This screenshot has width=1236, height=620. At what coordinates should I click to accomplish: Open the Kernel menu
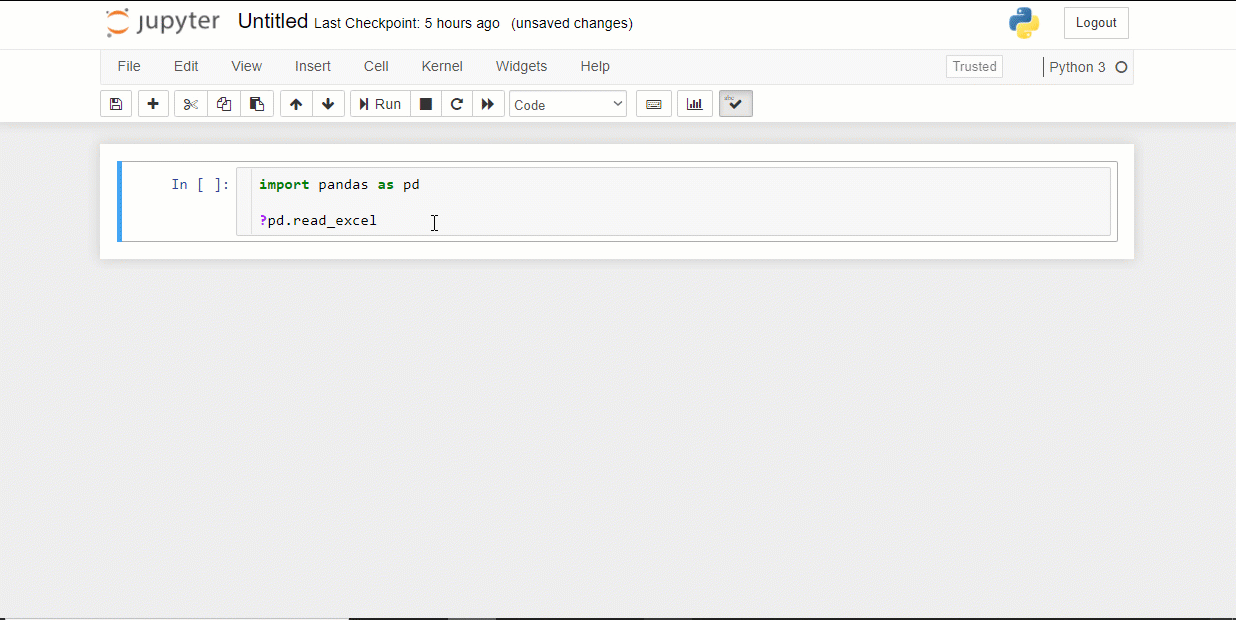click(x=442, y=66)
